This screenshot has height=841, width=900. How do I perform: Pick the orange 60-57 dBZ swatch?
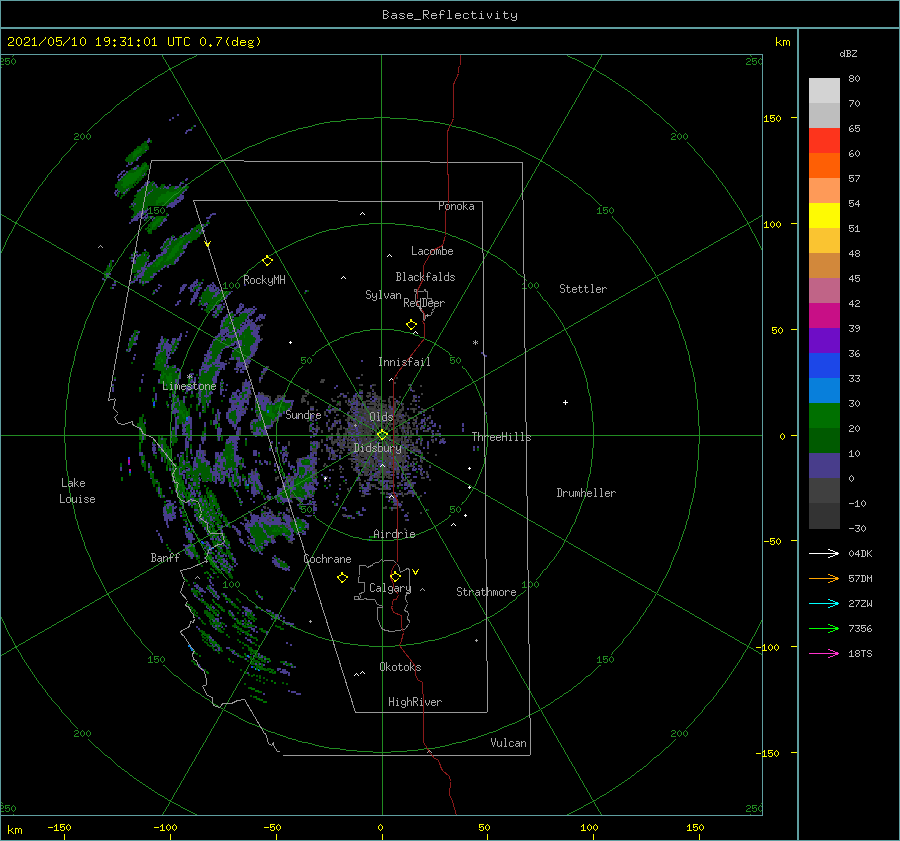(824, 166)
